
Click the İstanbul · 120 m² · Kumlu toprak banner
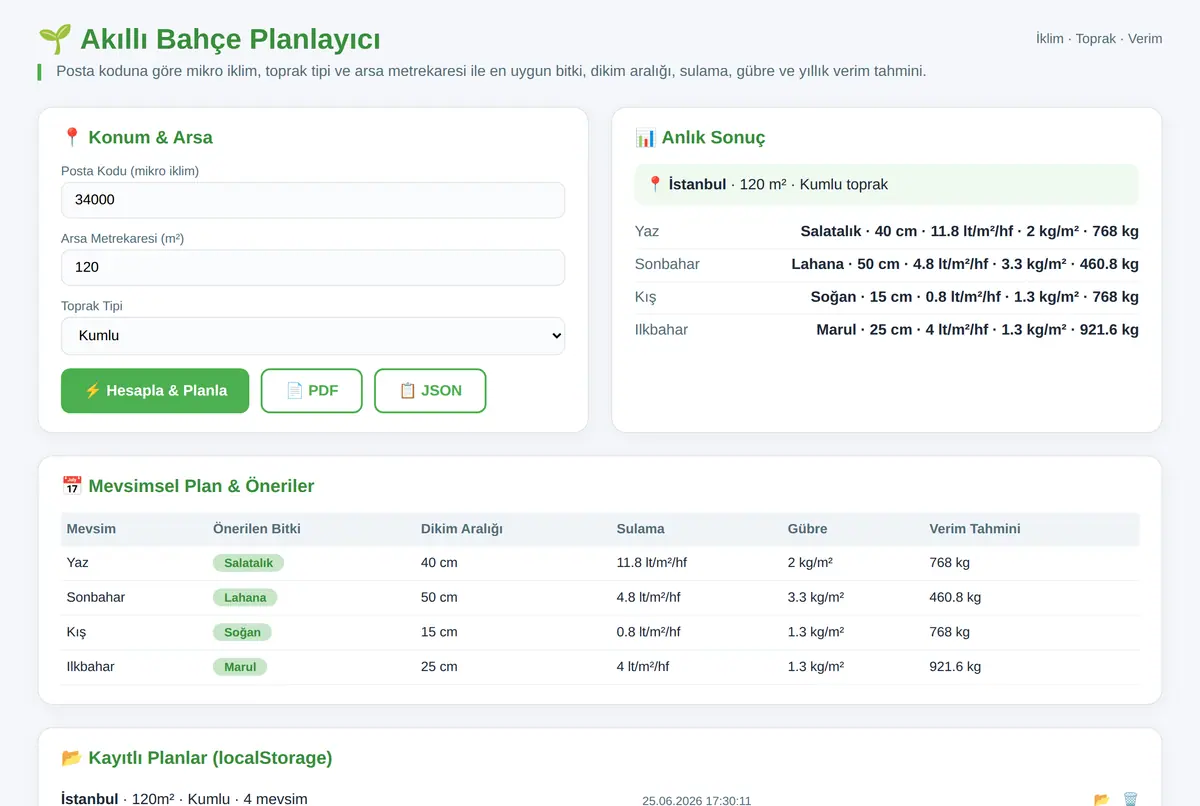coord(887,184)
